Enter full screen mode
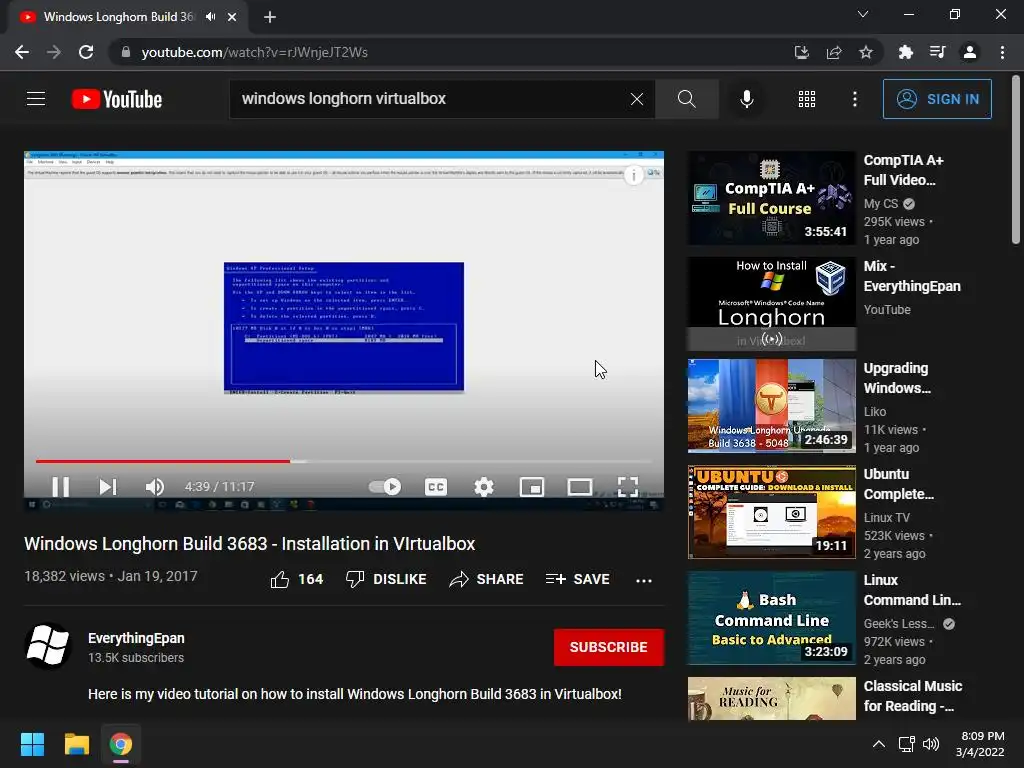The width and height of the screenshot is (1024, 768). (x=628, y=487)
